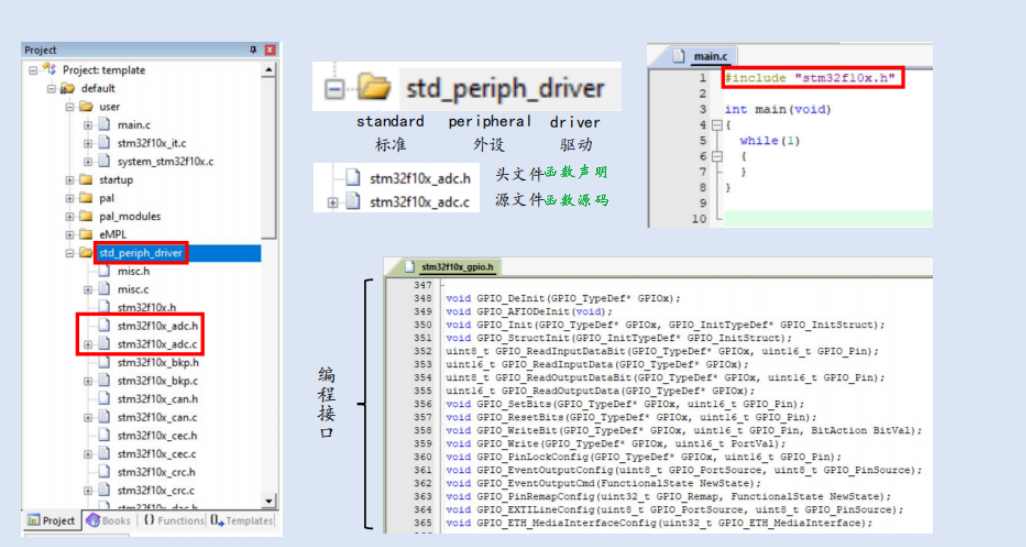Select stm32f10x_it.c in tree
This screenshot has height=547, width=1026.
(x=152, y=143)
